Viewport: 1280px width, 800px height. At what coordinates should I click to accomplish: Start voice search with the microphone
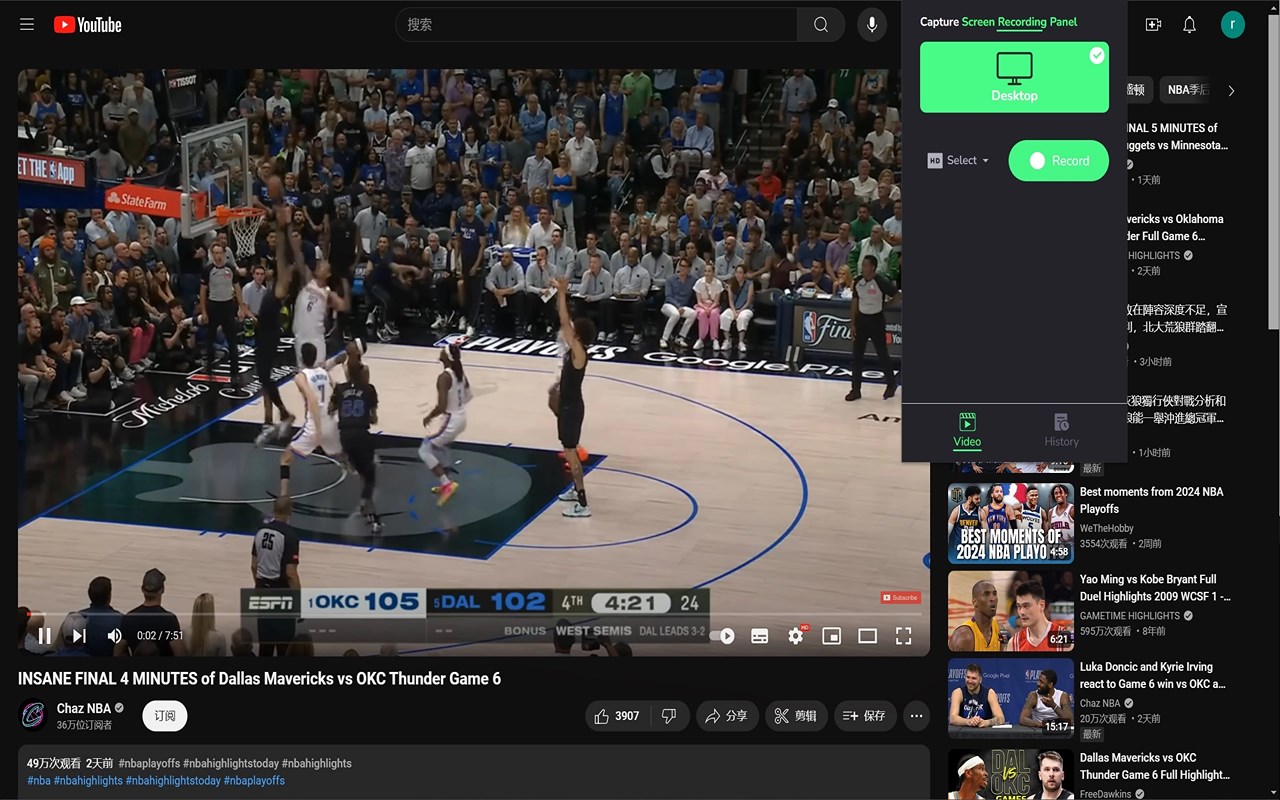(x=872, y=25)
